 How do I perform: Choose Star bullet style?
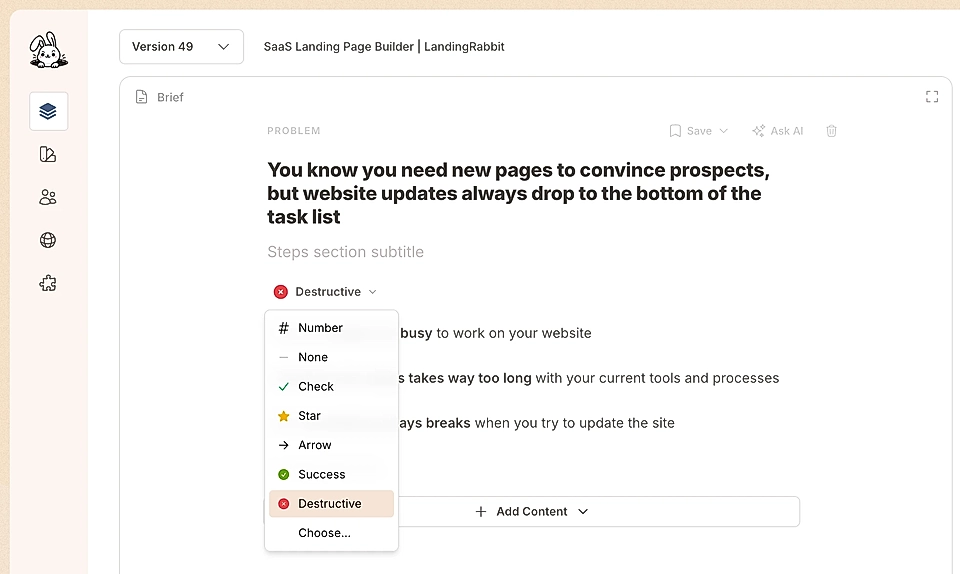331,416
